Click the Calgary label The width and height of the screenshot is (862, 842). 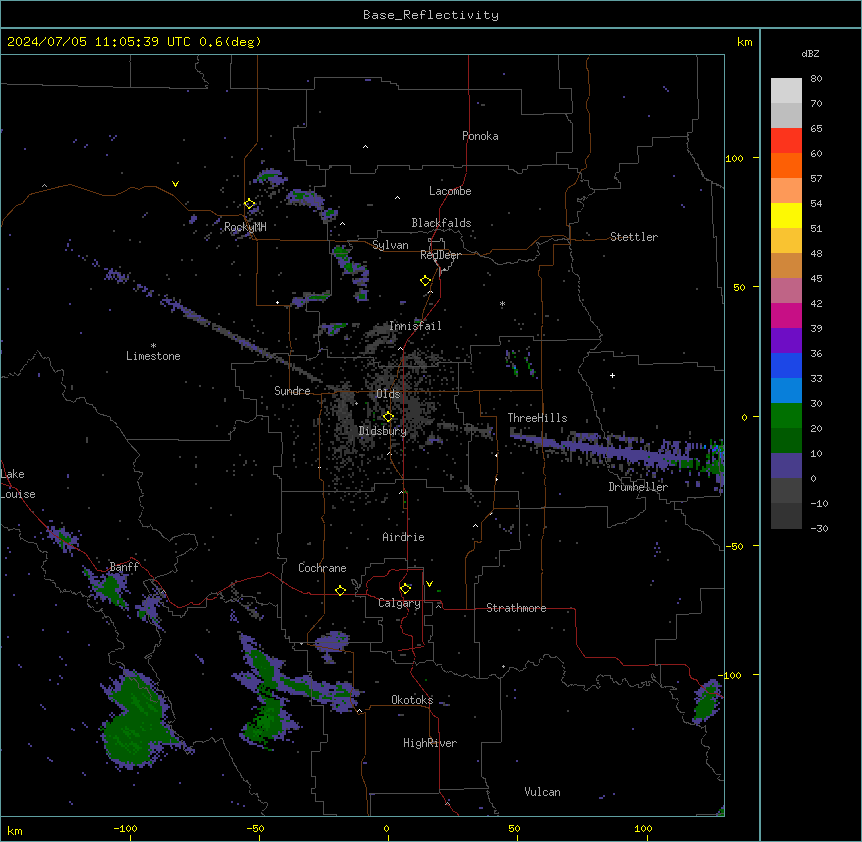click(399, 603)
